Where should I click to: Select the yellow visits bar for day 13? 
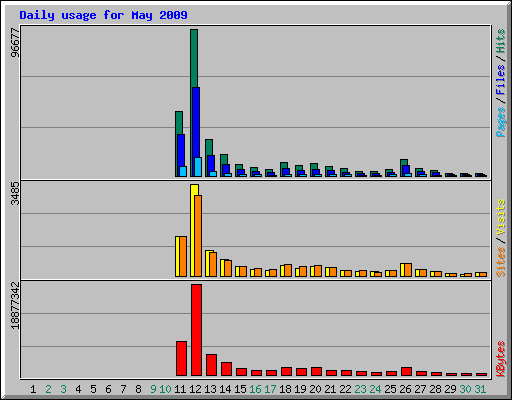[208, 263]
